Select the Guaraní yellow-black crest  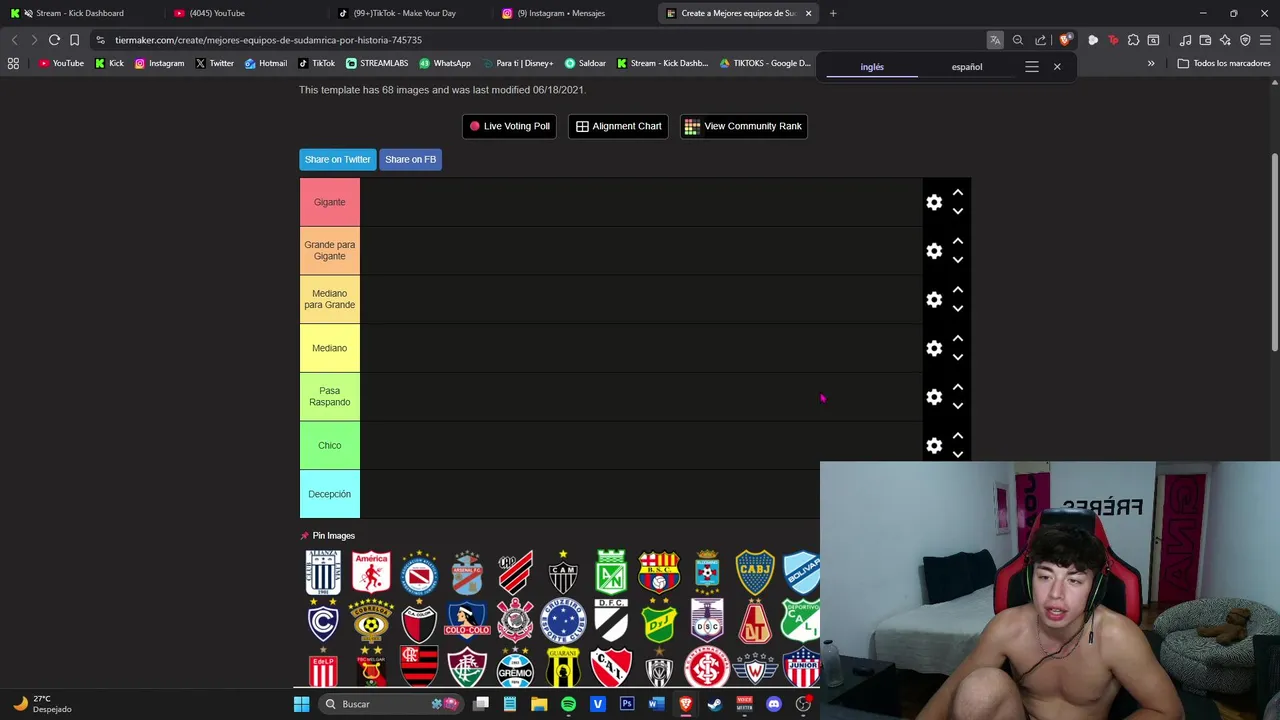563,667
